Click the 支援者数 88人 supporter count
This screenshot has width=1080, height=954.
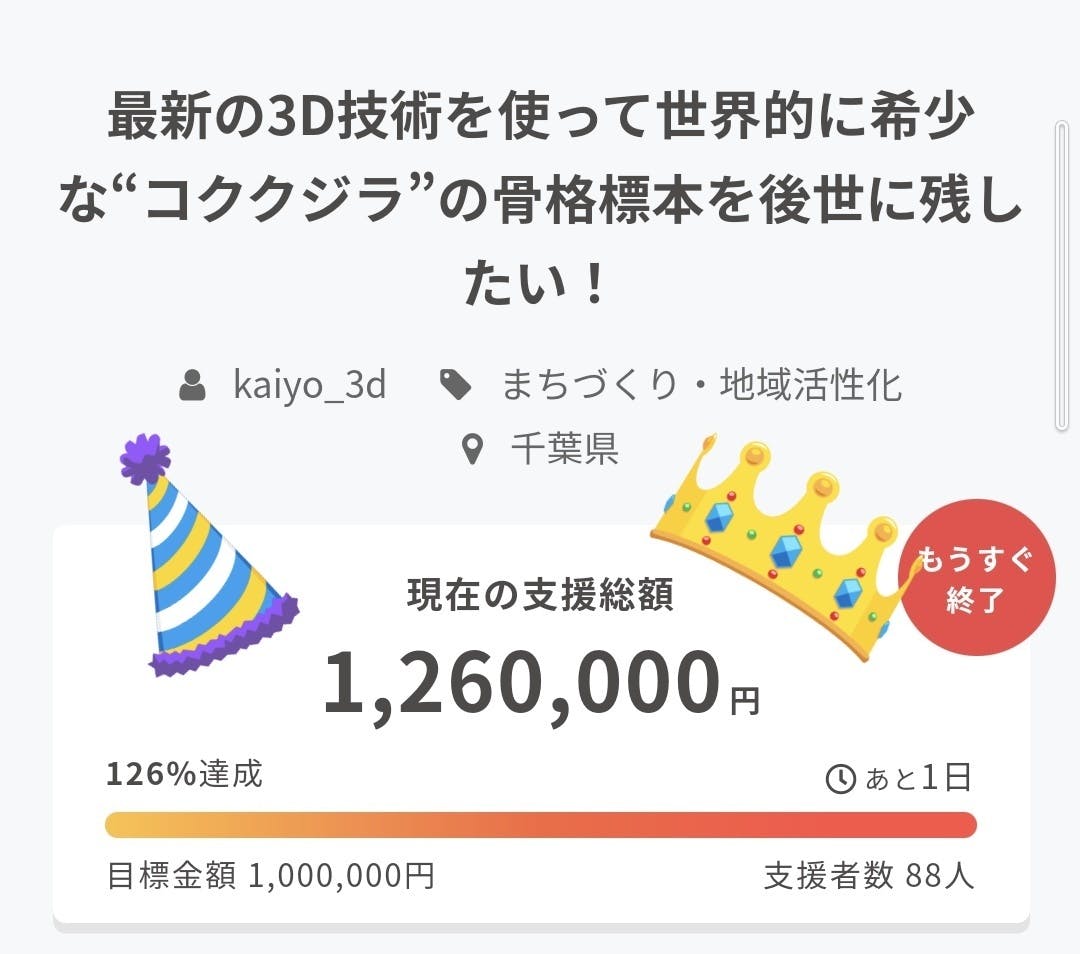868,876
